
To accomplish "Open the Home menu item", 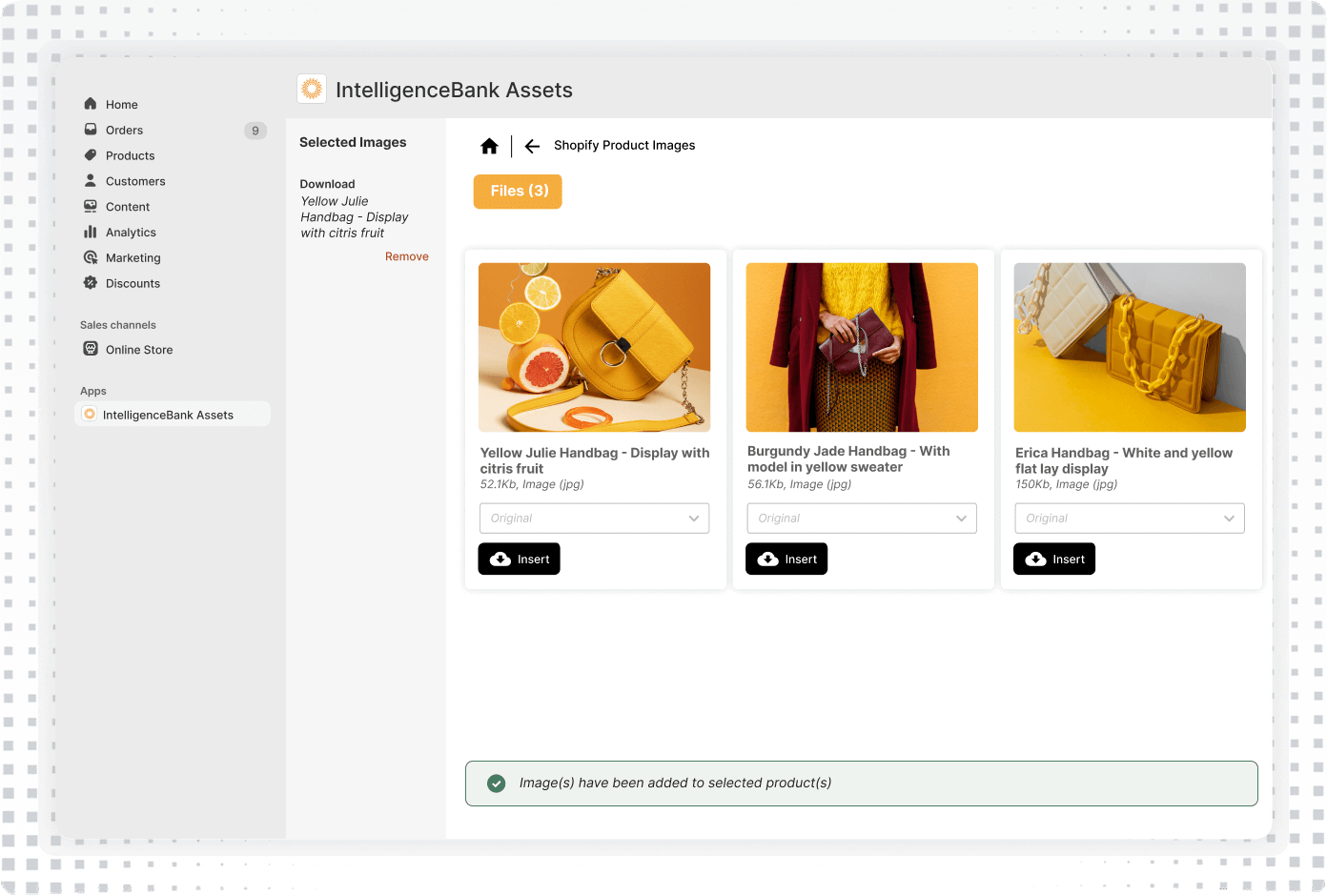I will point(122,105).
